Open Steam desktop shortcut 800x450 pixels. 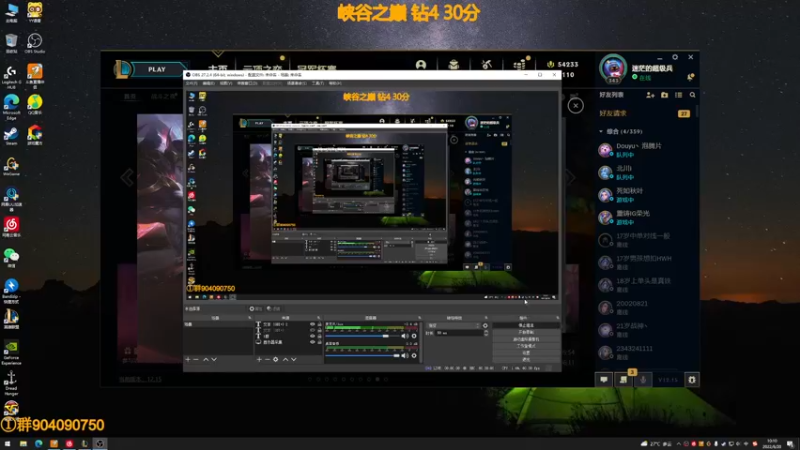click(11, 136)
